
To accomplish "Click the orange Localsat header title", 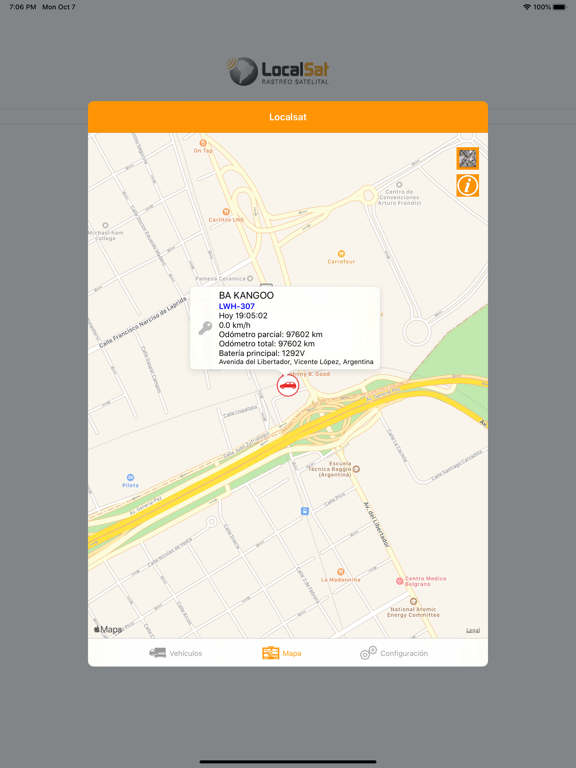I will (288, 117).
